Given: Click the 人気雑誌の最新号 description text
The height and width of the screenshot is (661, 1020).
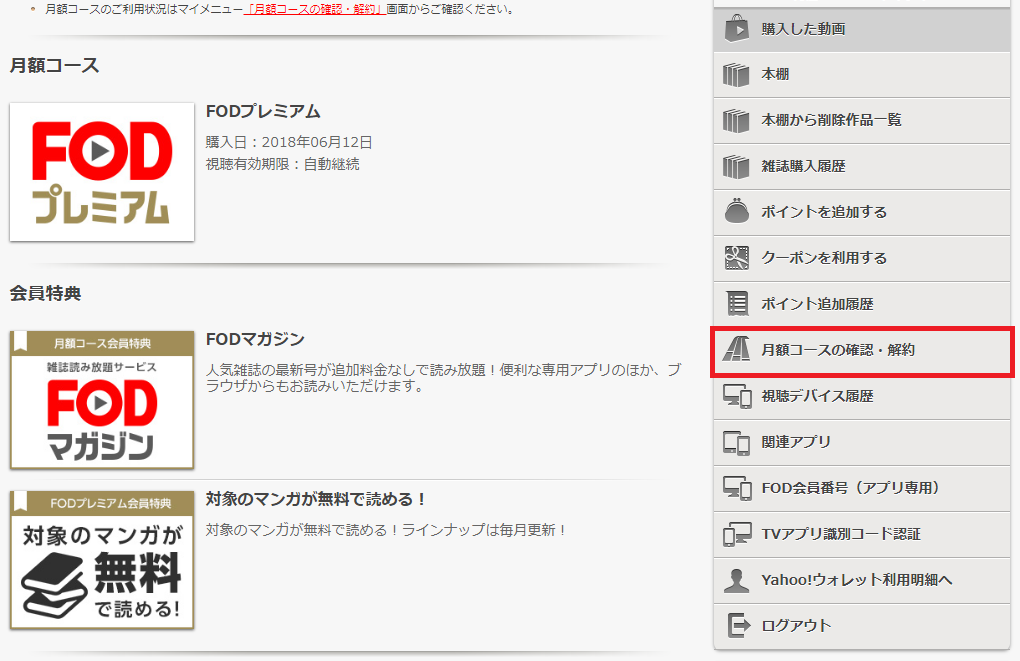Looking at the screenshot, I should [x=444, y=378].
